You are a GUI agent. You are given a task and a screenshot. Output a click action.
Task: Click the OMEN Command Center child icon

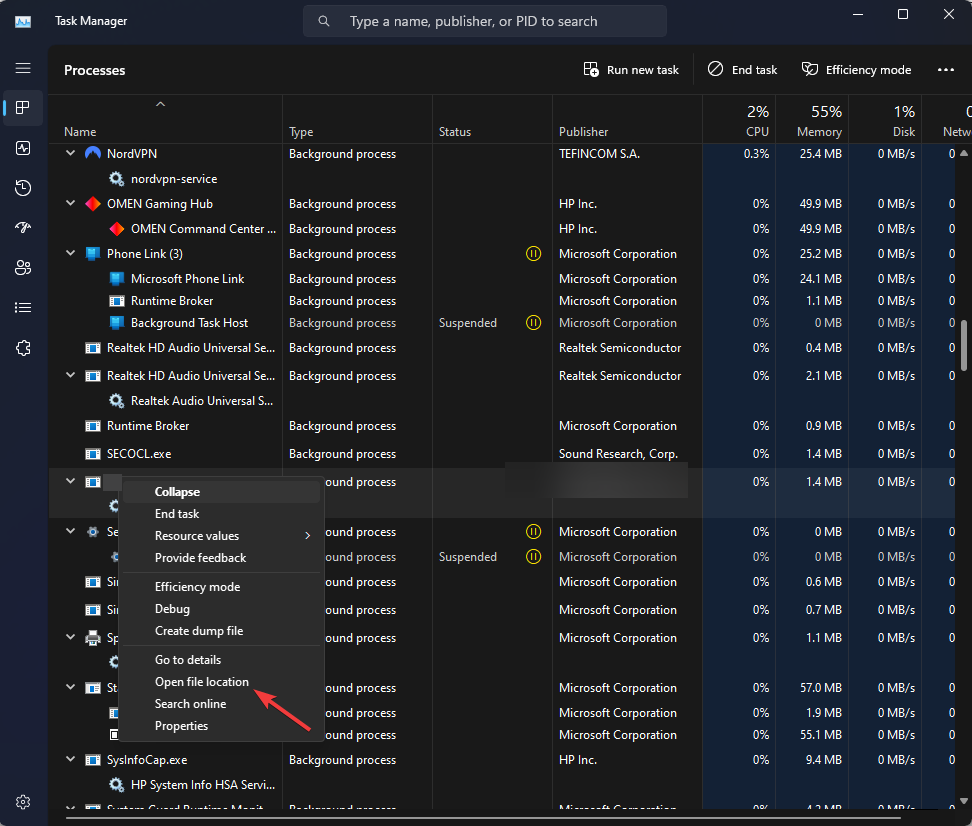pyautogui.click(x=117, y=229)
